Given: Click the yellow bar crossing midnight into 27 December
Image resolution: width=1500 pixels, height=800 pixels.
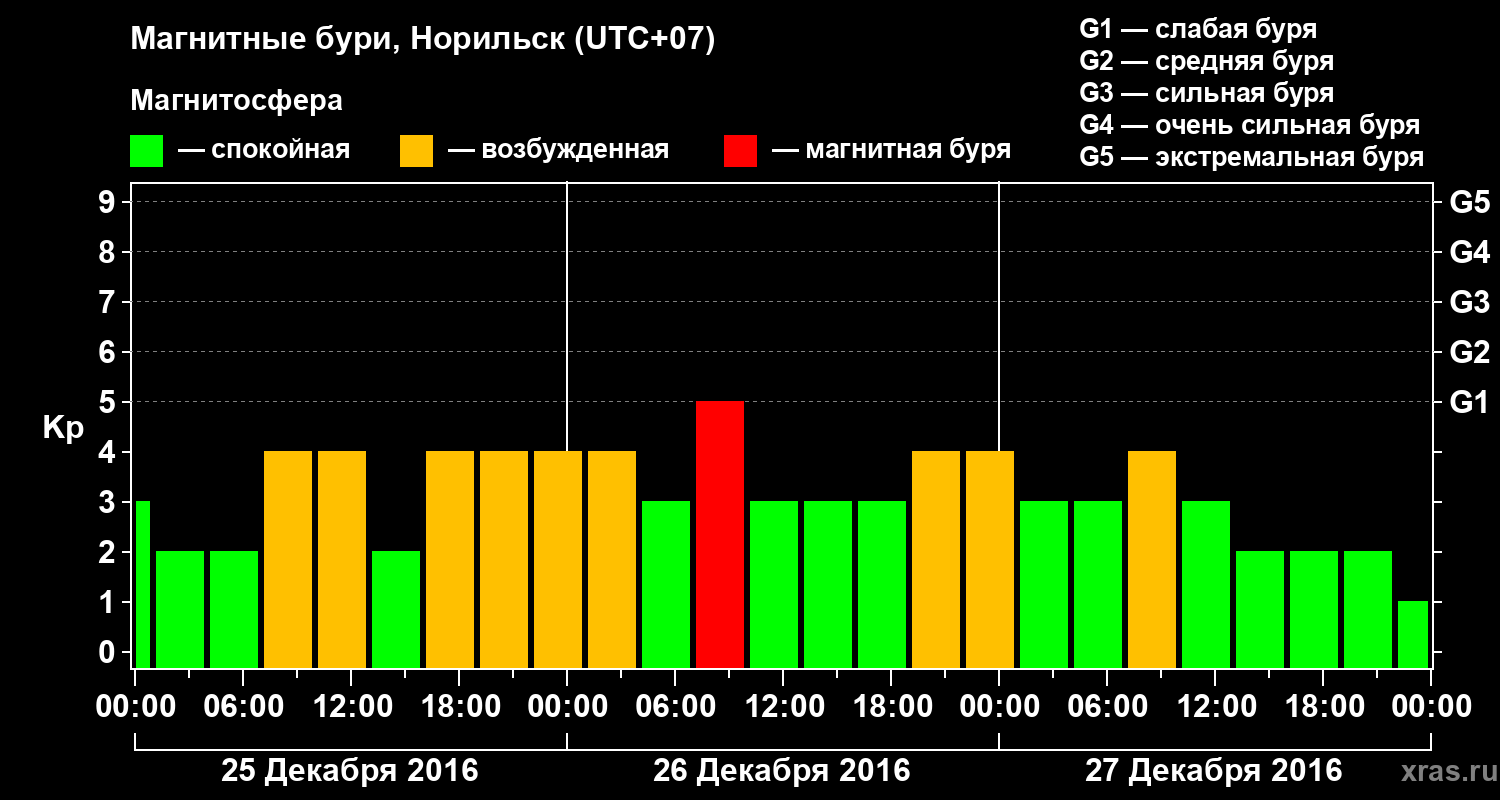Looking at the screenshot, I should coord(990,559).
